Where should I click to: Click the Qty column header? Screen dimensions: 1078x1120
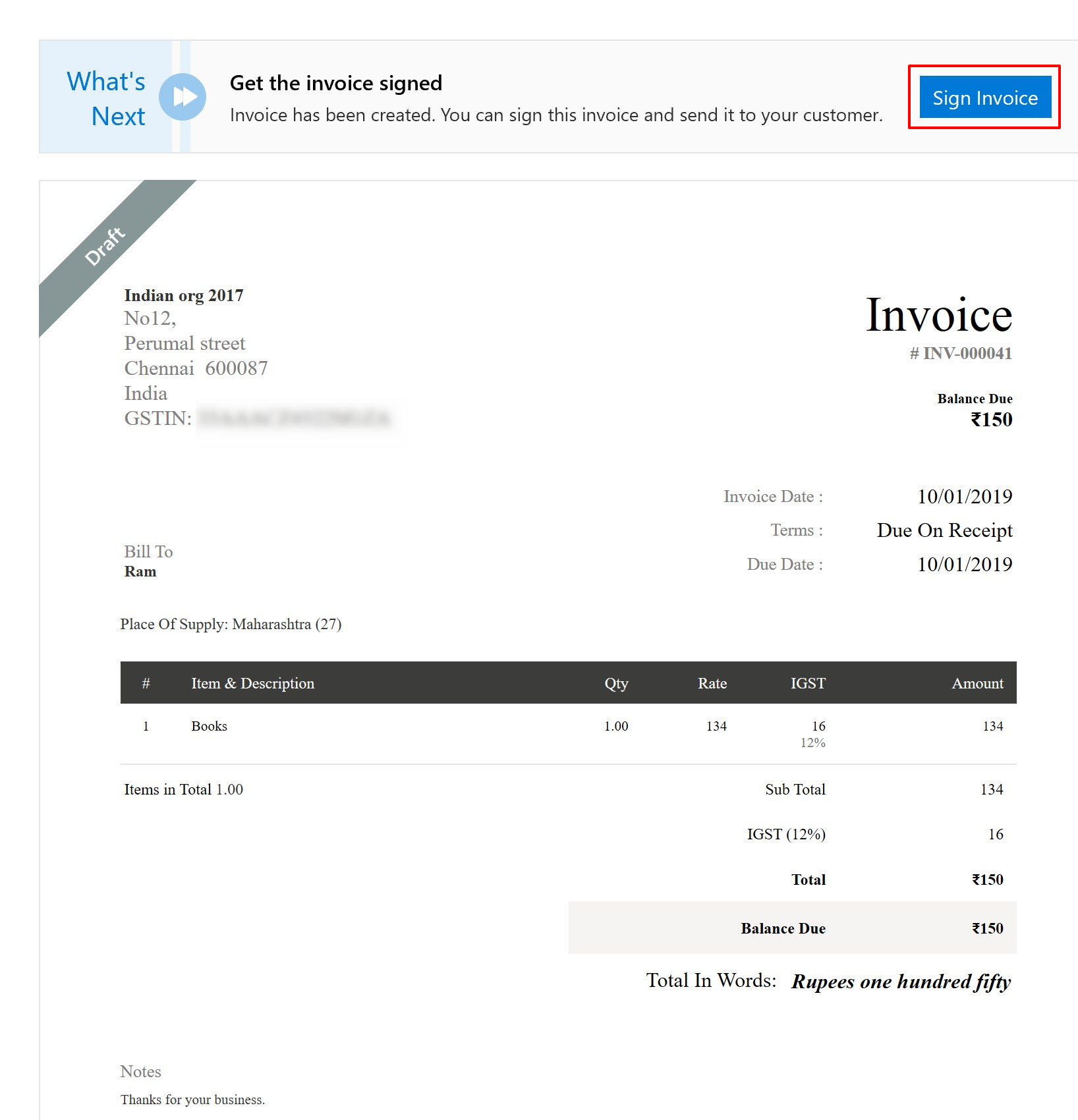click(616, 683)
